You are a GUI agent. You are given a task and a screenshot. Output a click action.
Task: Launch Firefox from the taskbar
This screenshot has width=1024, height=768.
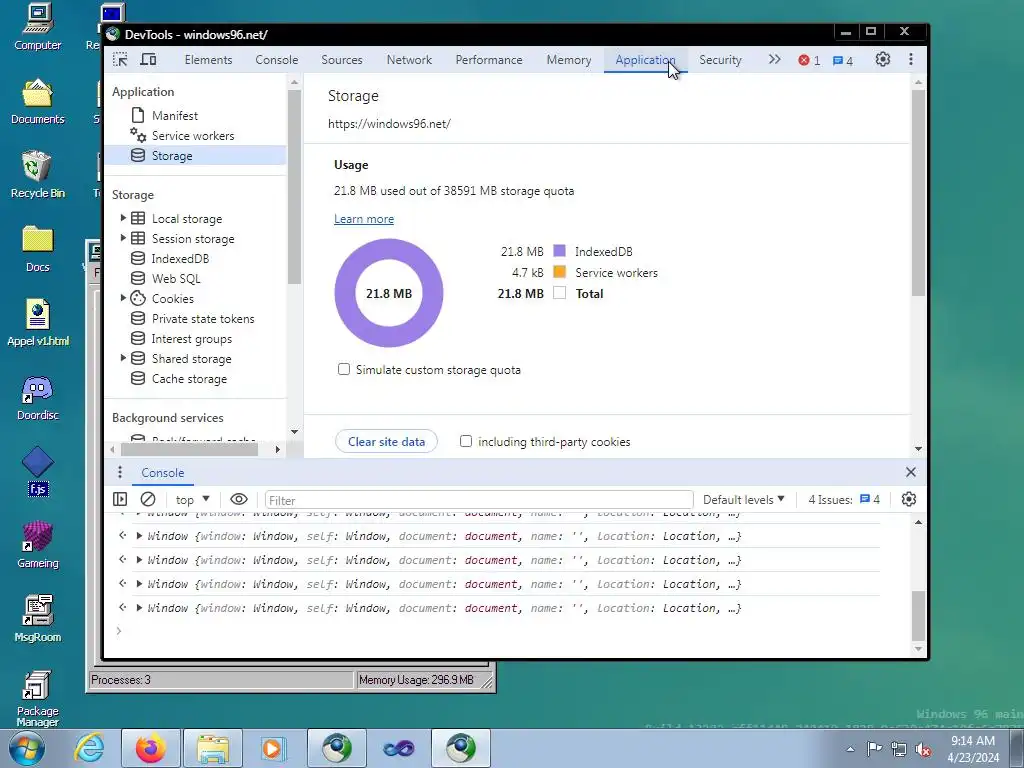(151, 748)
